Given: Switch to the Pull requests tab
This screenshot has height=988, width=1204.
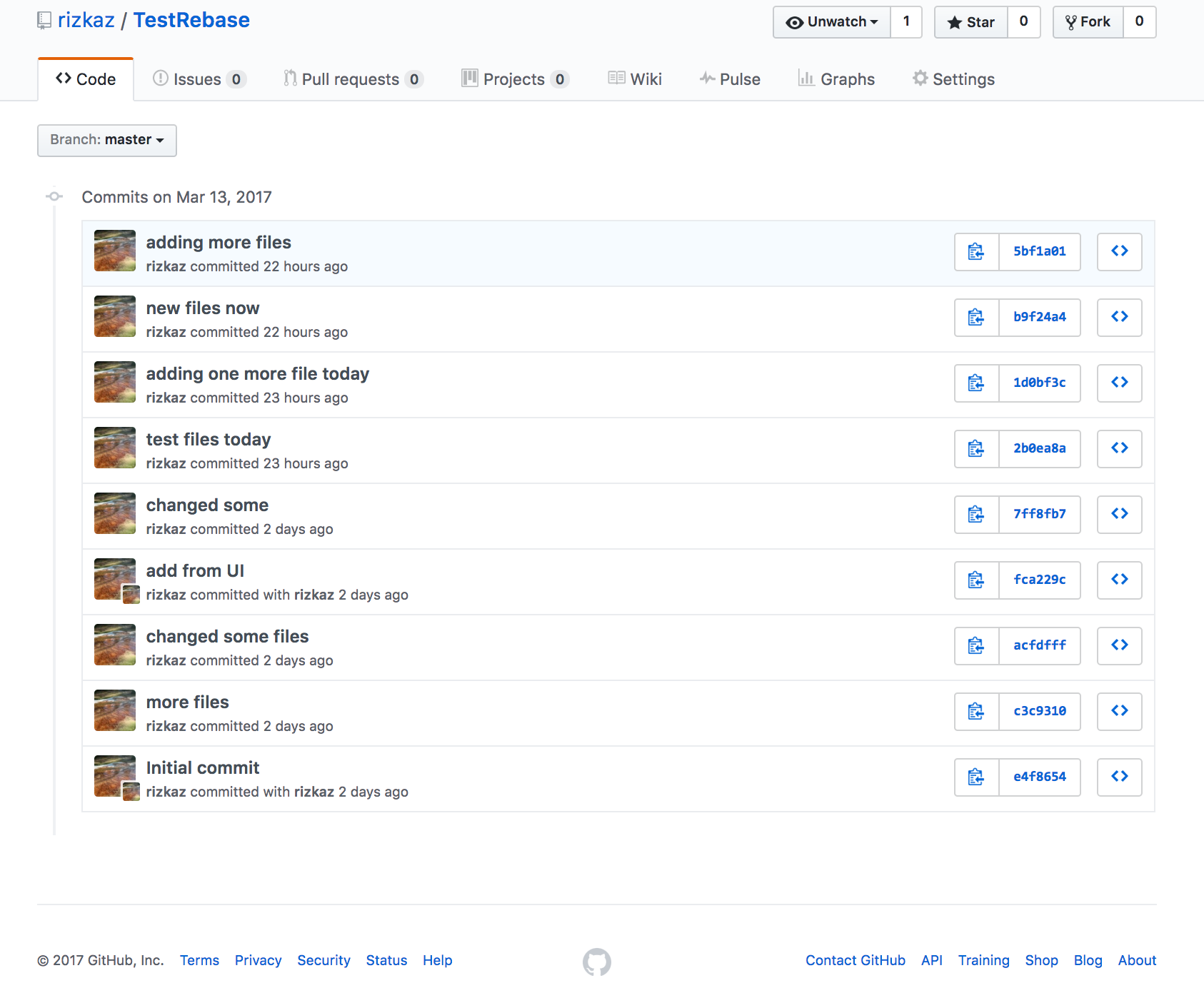Looking at the screenshot, I should [353, 79].
